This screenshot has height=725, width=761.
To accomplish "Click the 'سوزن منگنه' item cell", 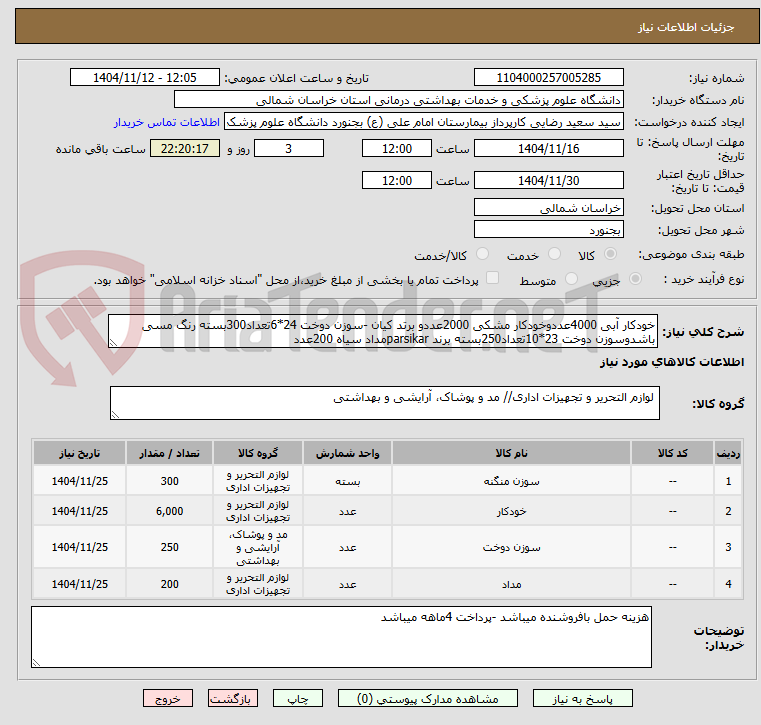I will [511, 481].
